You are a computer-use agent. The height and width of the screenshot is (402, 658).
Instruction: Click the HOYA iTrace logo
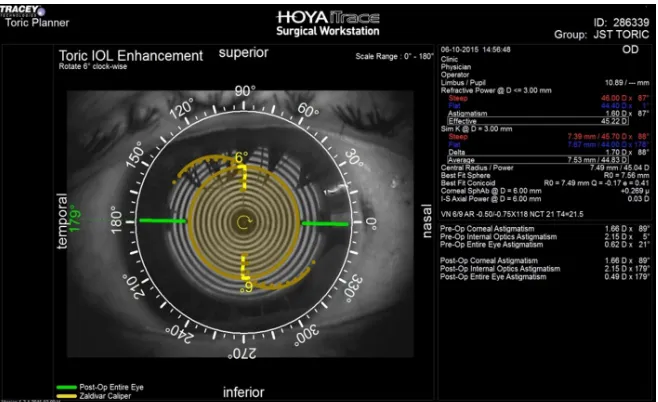[x=328, y=18]
